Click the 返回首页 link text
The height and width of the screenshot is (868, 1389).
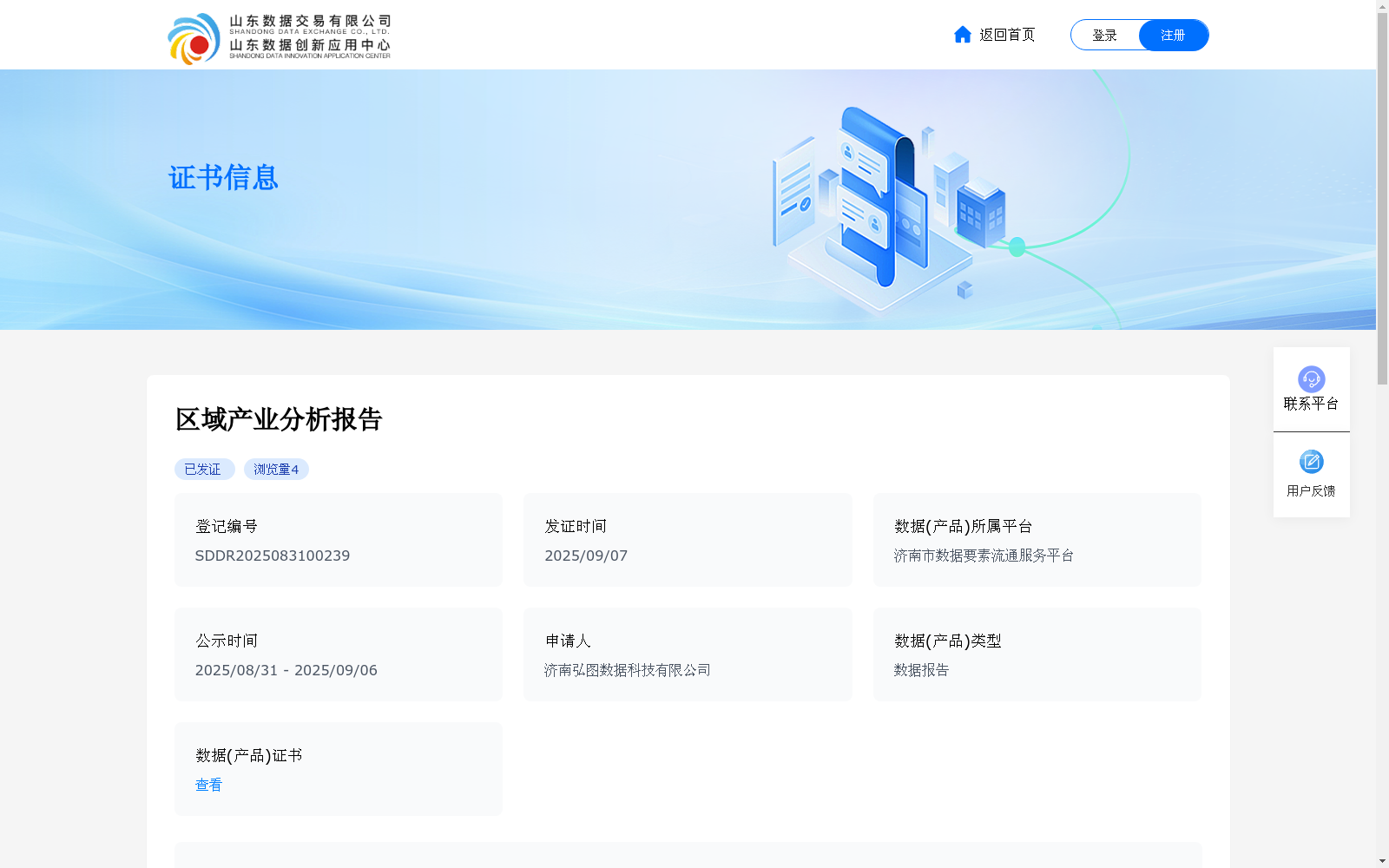[1007, 35]
